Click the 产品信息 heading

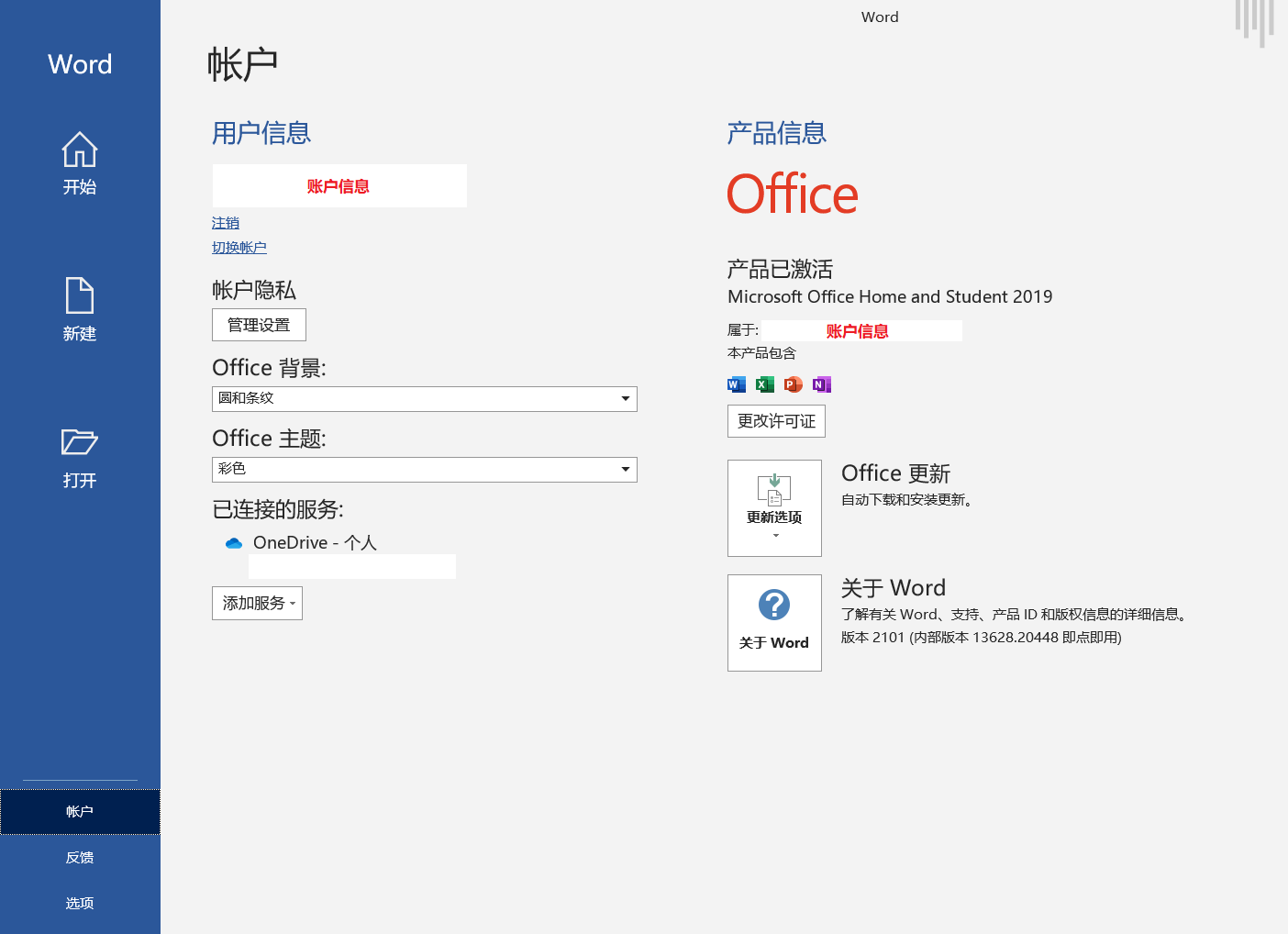777,134
